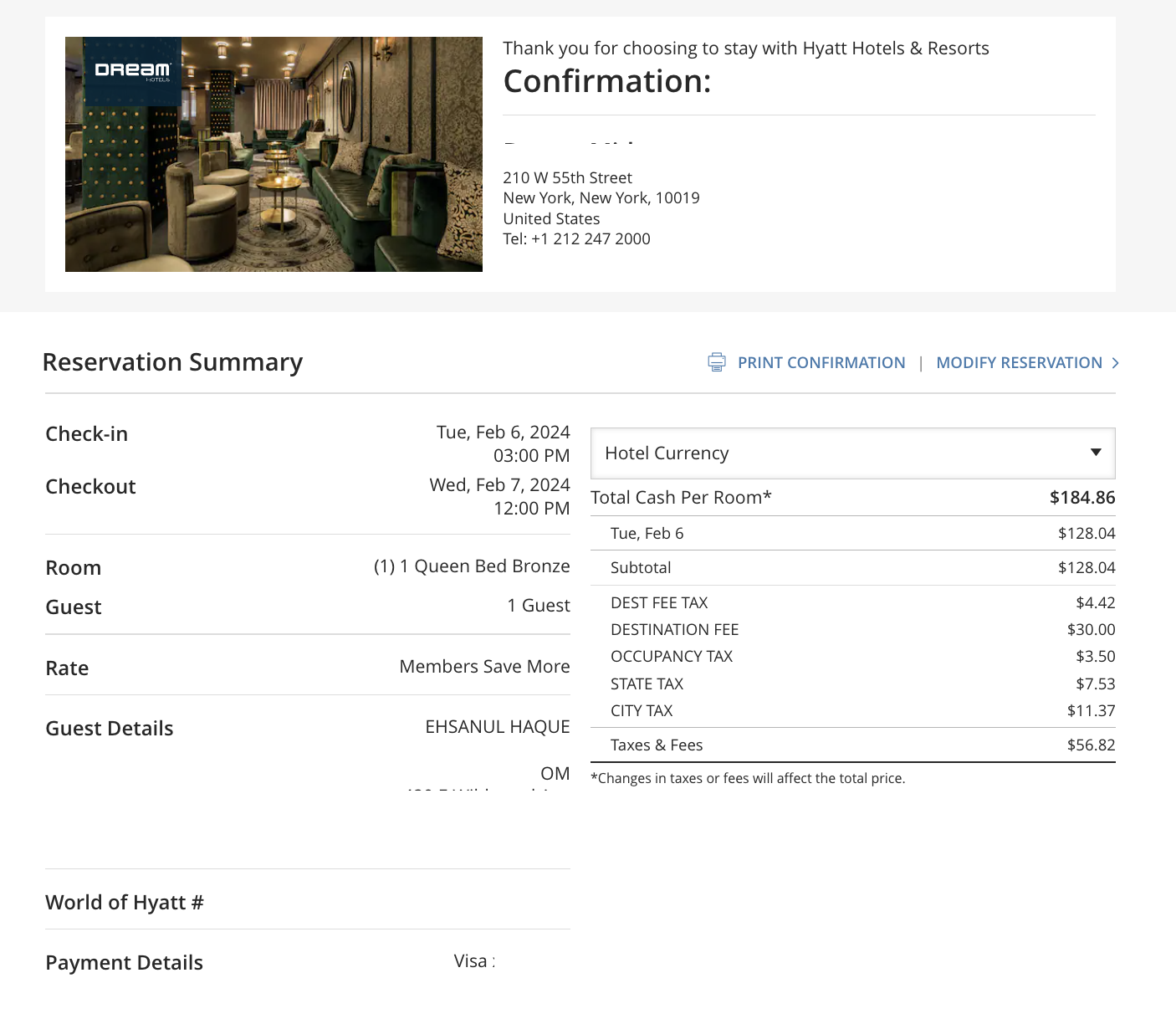The image size is (1176, 1019).
Task: Click the Thank you for choosing Hyatt message
Action: coord(746,49)
